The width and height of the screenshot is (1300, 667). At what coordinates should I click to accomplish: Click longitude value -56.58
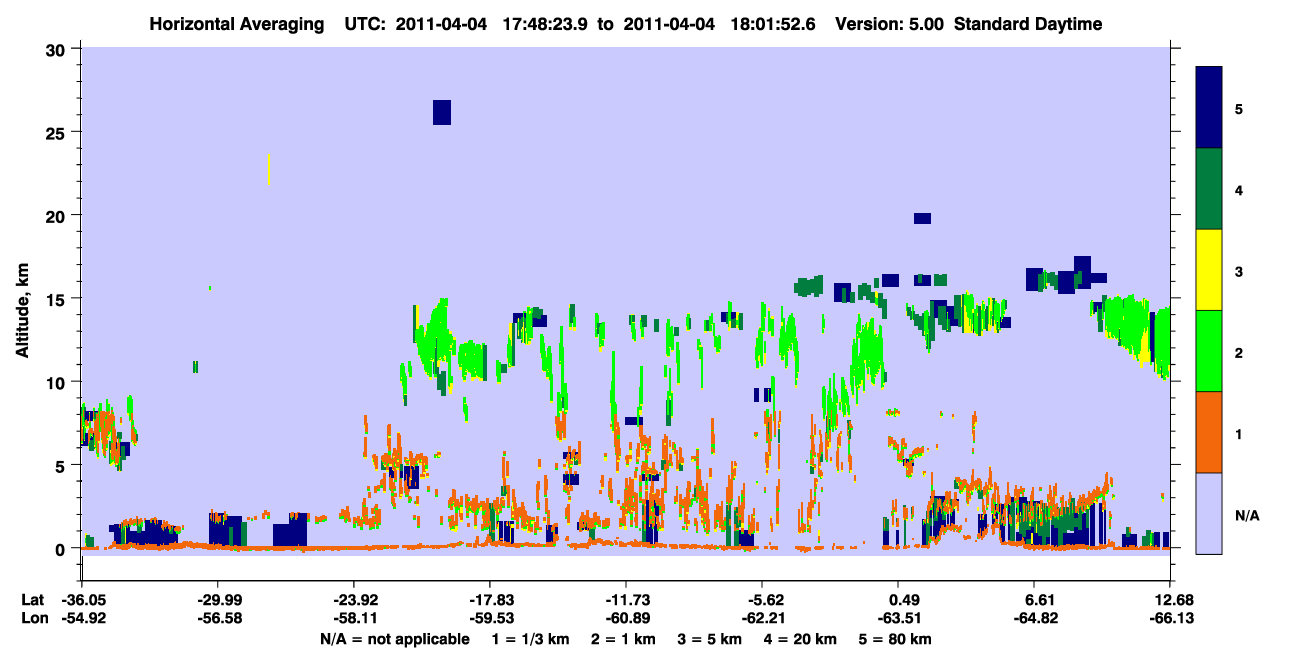pos(218,619)
